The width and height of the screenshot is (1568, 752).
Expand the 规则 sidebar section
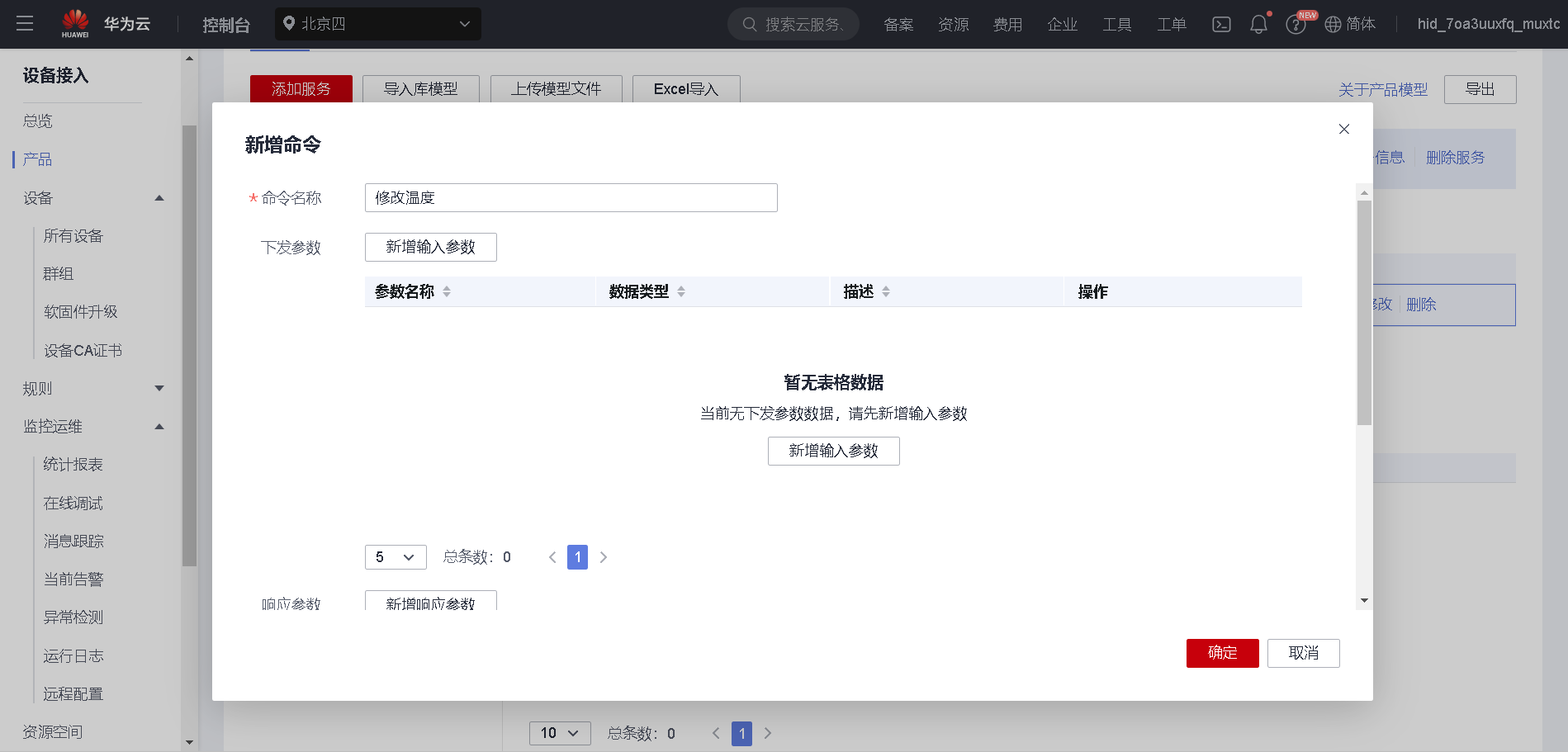[159, 388]
